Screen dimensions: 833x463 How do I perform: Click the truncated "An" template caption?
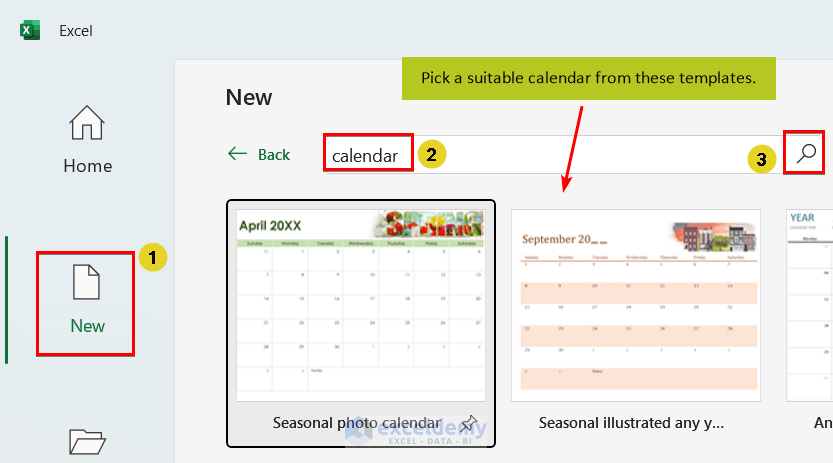click(x=822, y=423)
